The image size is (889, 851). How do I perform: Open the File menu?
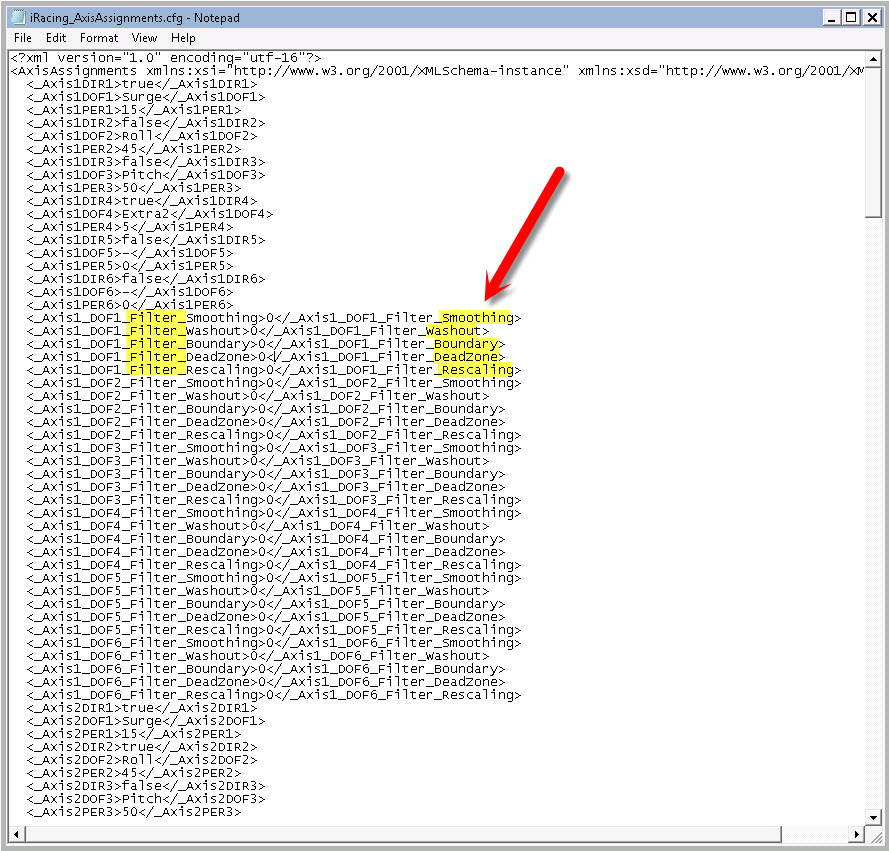point(23,38)
